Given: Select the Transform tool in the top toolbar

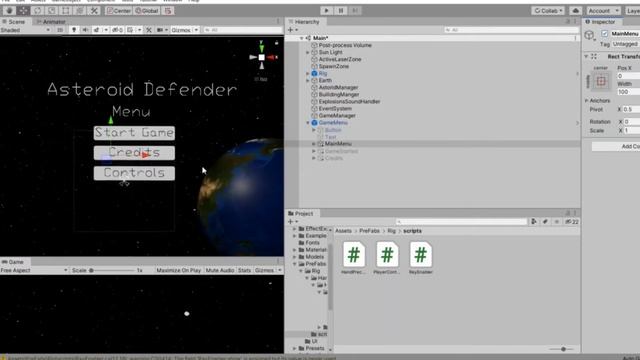Looking at the screenshot, I should [80, 11].
